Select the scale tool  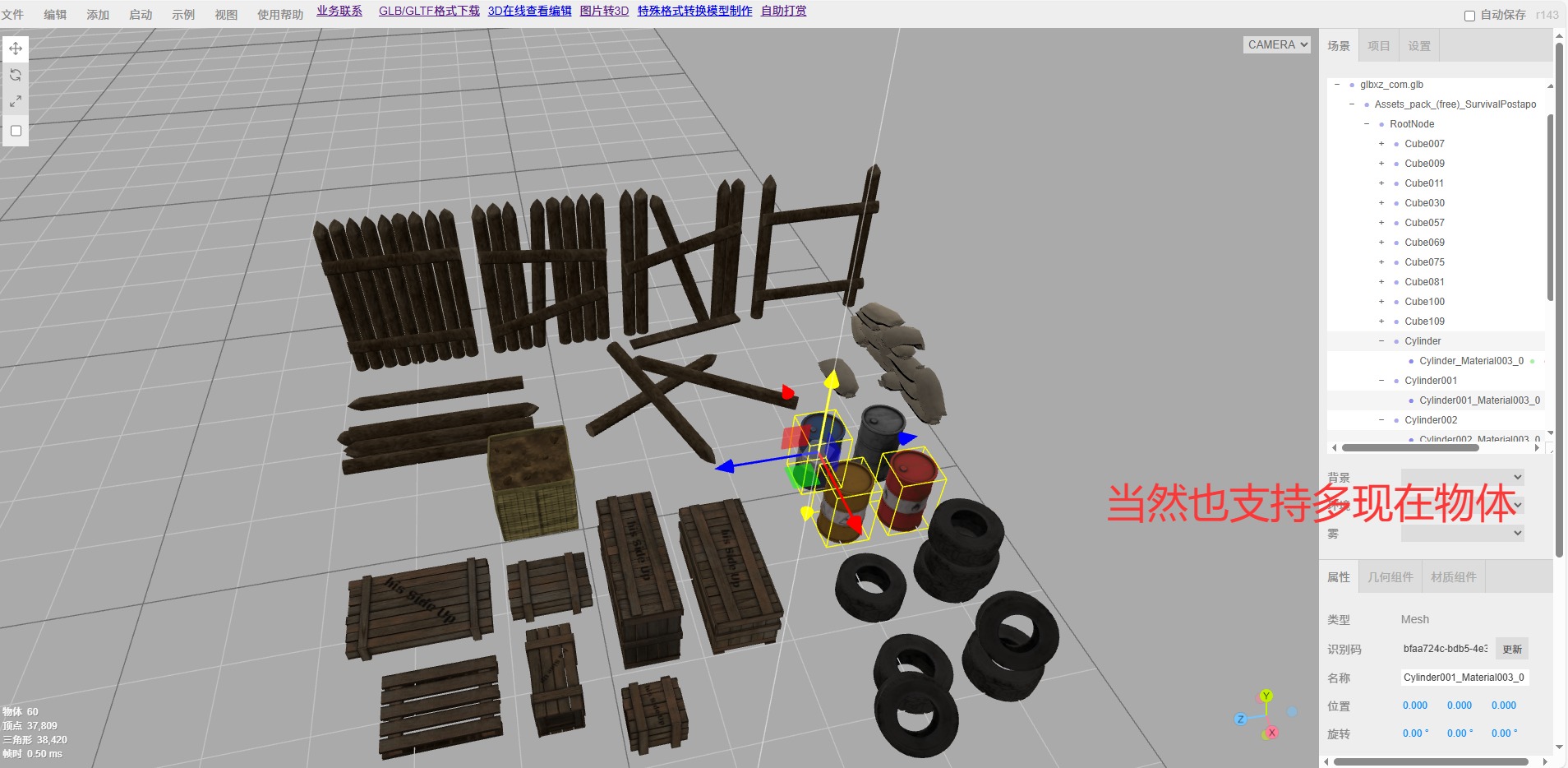[16, 101]
